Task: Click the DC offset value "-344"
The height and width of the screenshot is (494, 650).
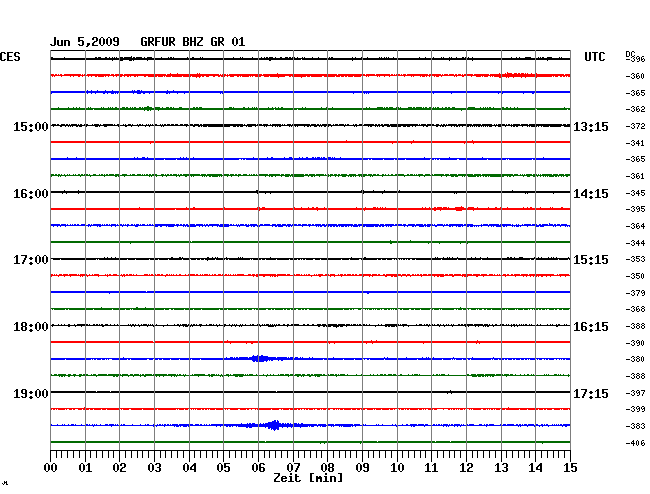Action: click(635, 243)
